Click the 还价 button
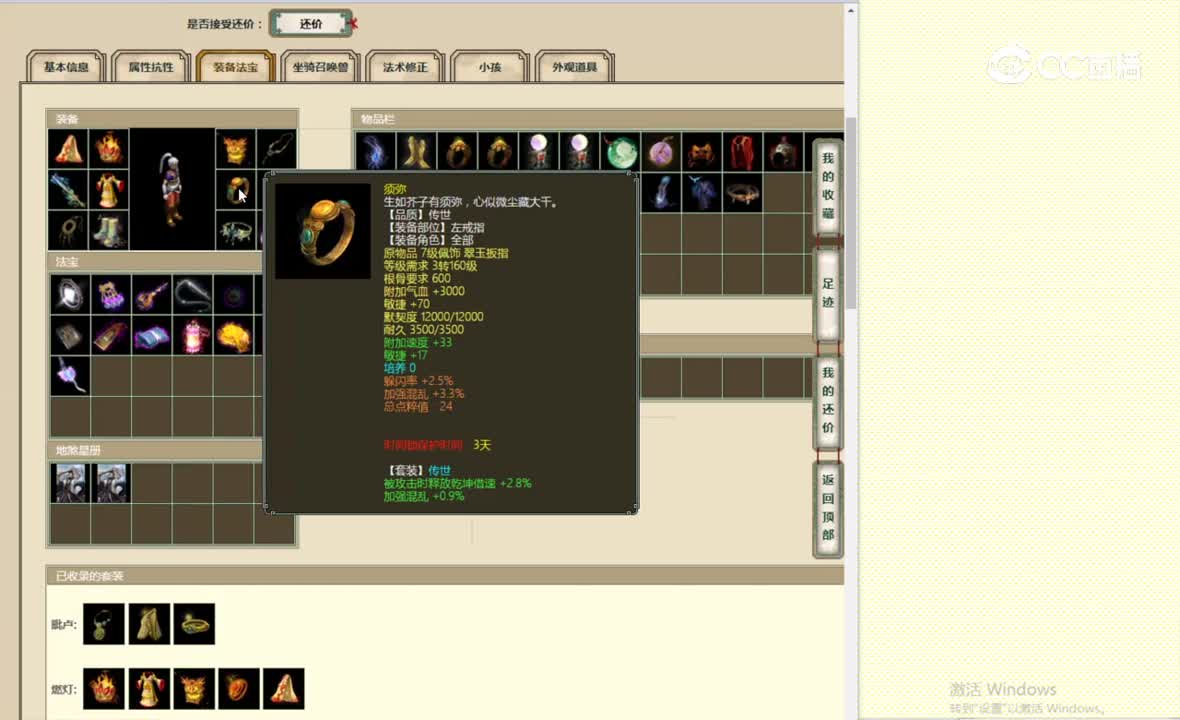Viewport: 1180px width, 720px height. [x=311, y=24]
